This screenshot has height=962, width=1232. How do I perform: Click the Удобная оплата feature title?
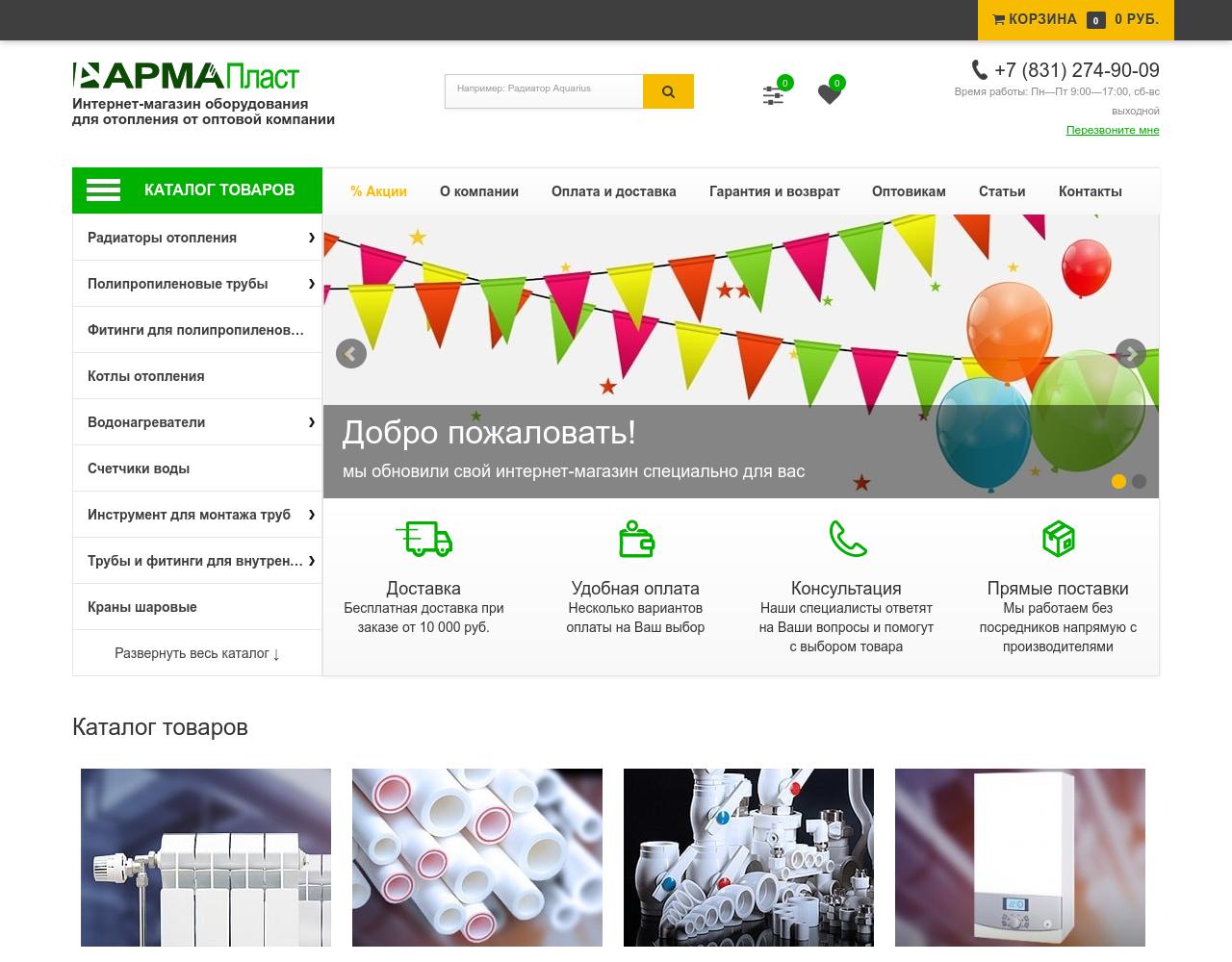tap(635, 588)
